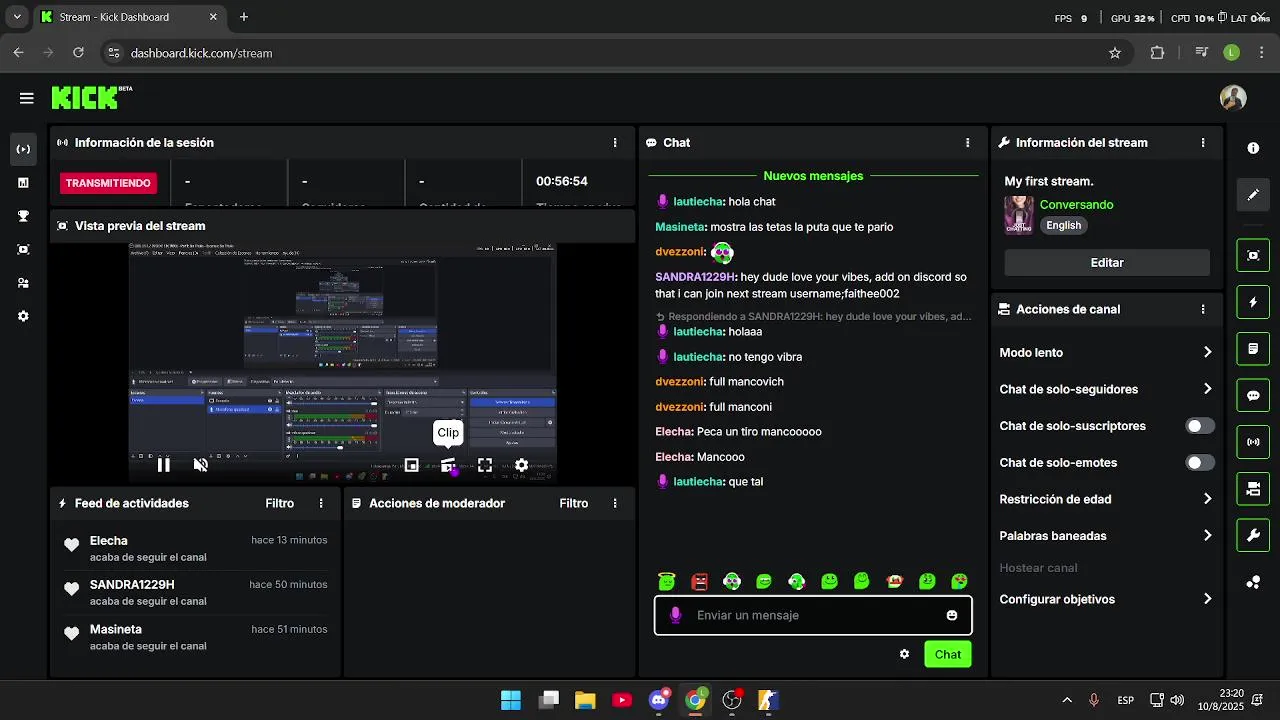The height and width of the screenshot is (720, 1280).
Task: Toggle activity feed lightning icon in right rail
Action: (x=1253, y=302)
